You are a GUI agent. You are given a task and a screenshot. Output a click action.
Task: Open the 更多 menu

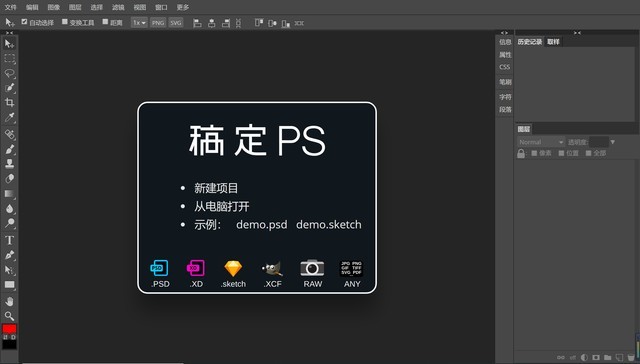183,7
